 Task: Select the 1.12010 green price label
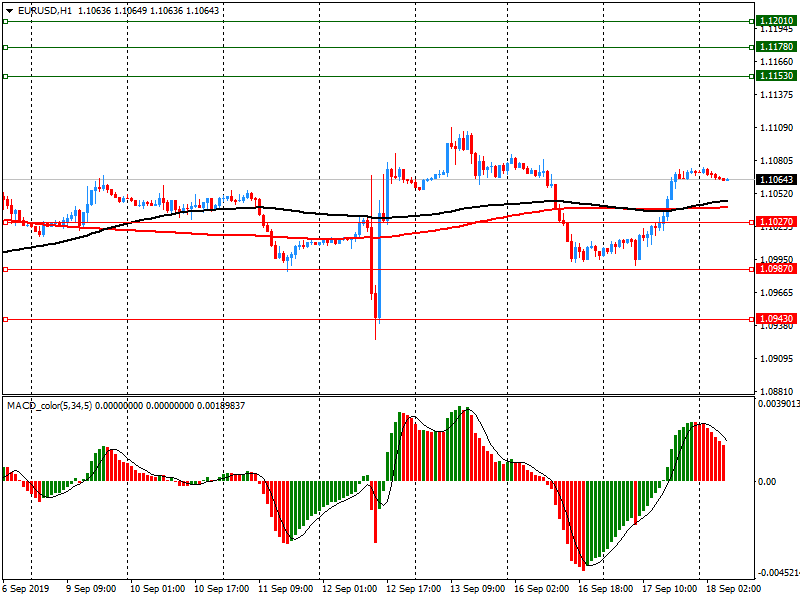776,21
